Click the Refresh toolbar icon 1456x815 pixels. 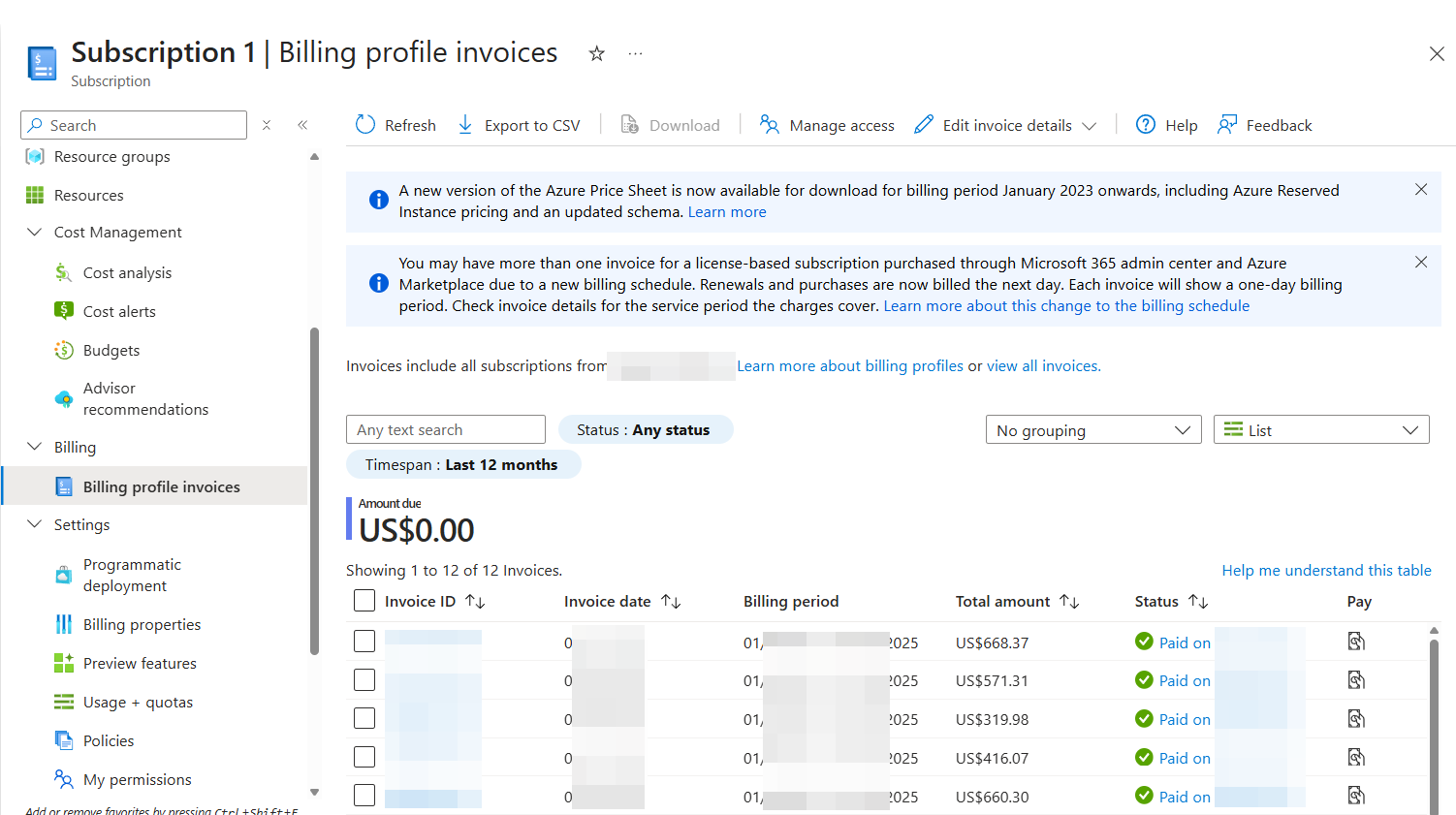(365, 124)
